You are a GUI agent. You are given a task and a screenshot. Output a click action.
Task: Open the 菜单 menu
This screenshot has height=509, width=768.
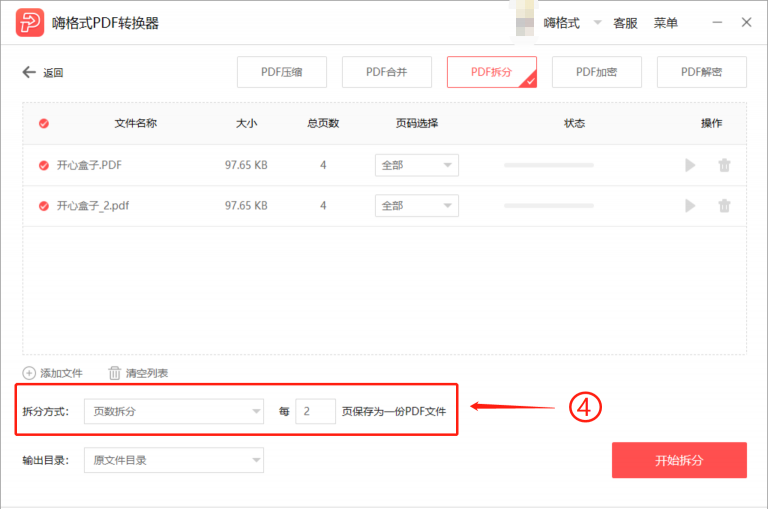666,23
